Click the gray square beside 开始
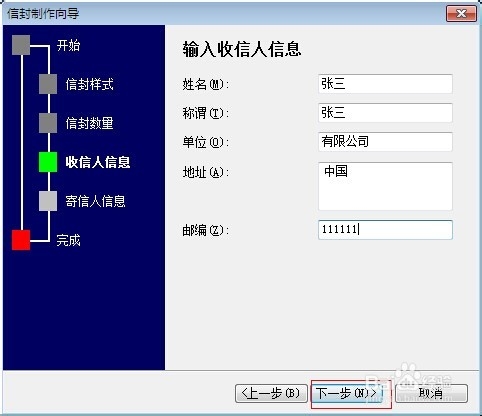482x416 pixels. click(x=21, y=45)
